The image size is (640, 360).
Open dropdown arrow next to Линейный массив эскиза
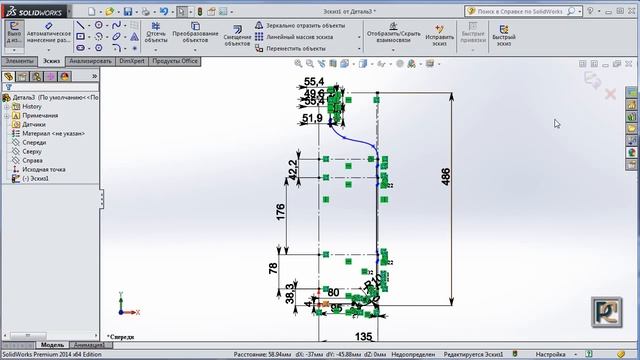pos(359,37)
